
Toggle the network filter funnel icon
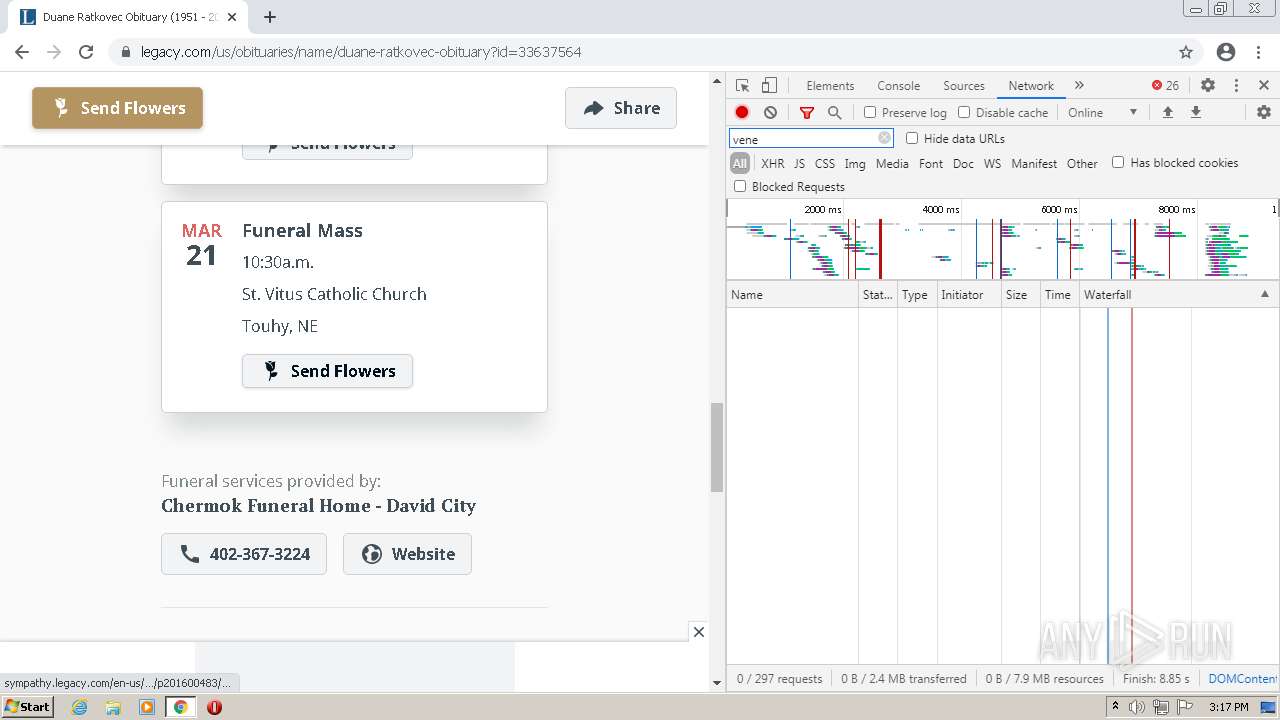[x=807, y=113]
